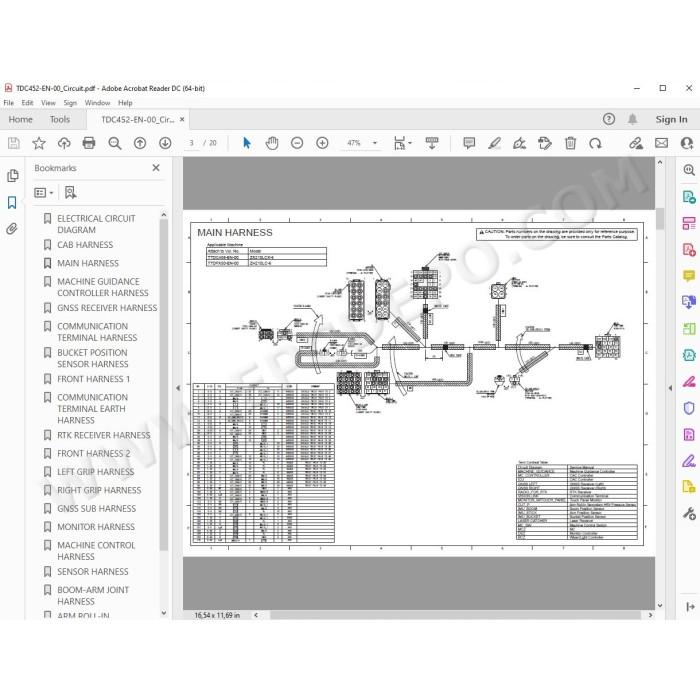Close the TDC452-EN-00_Cir document tab
Screen dimensions: 700x700
[x=182, y=119]
